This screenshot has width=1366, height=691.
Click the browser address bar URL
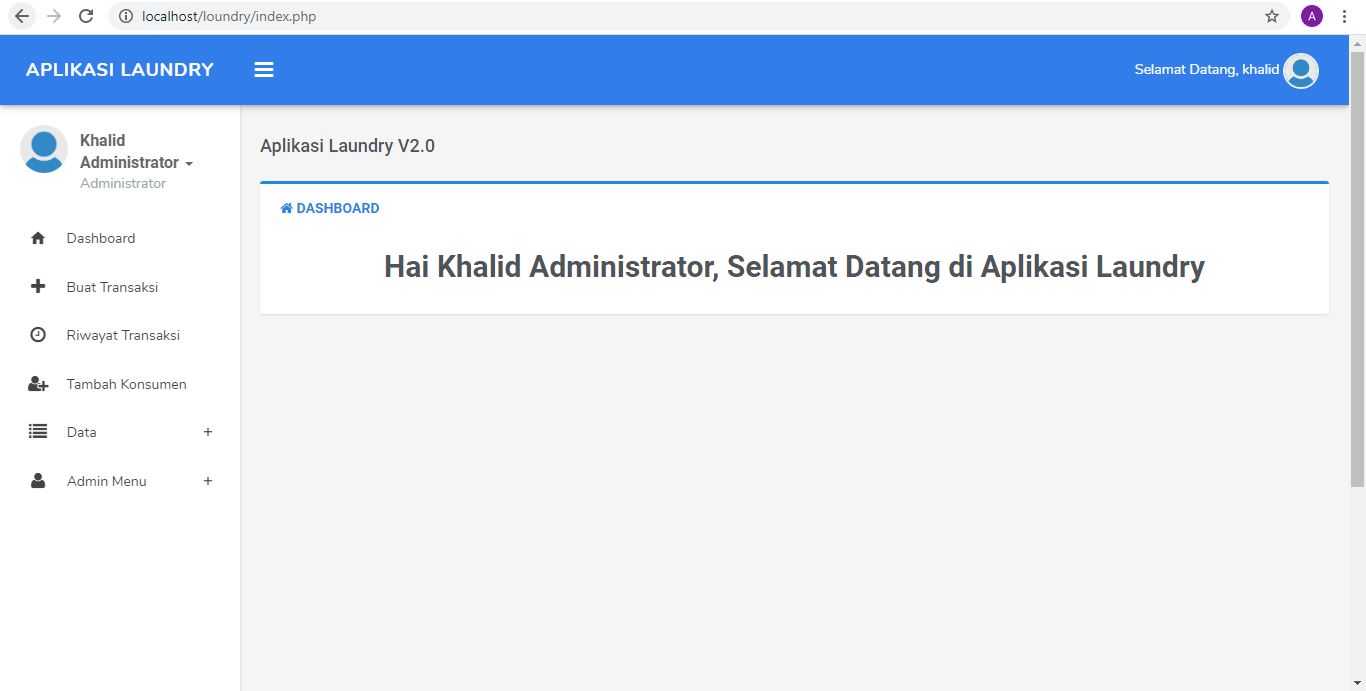click(x=229, y=16)
